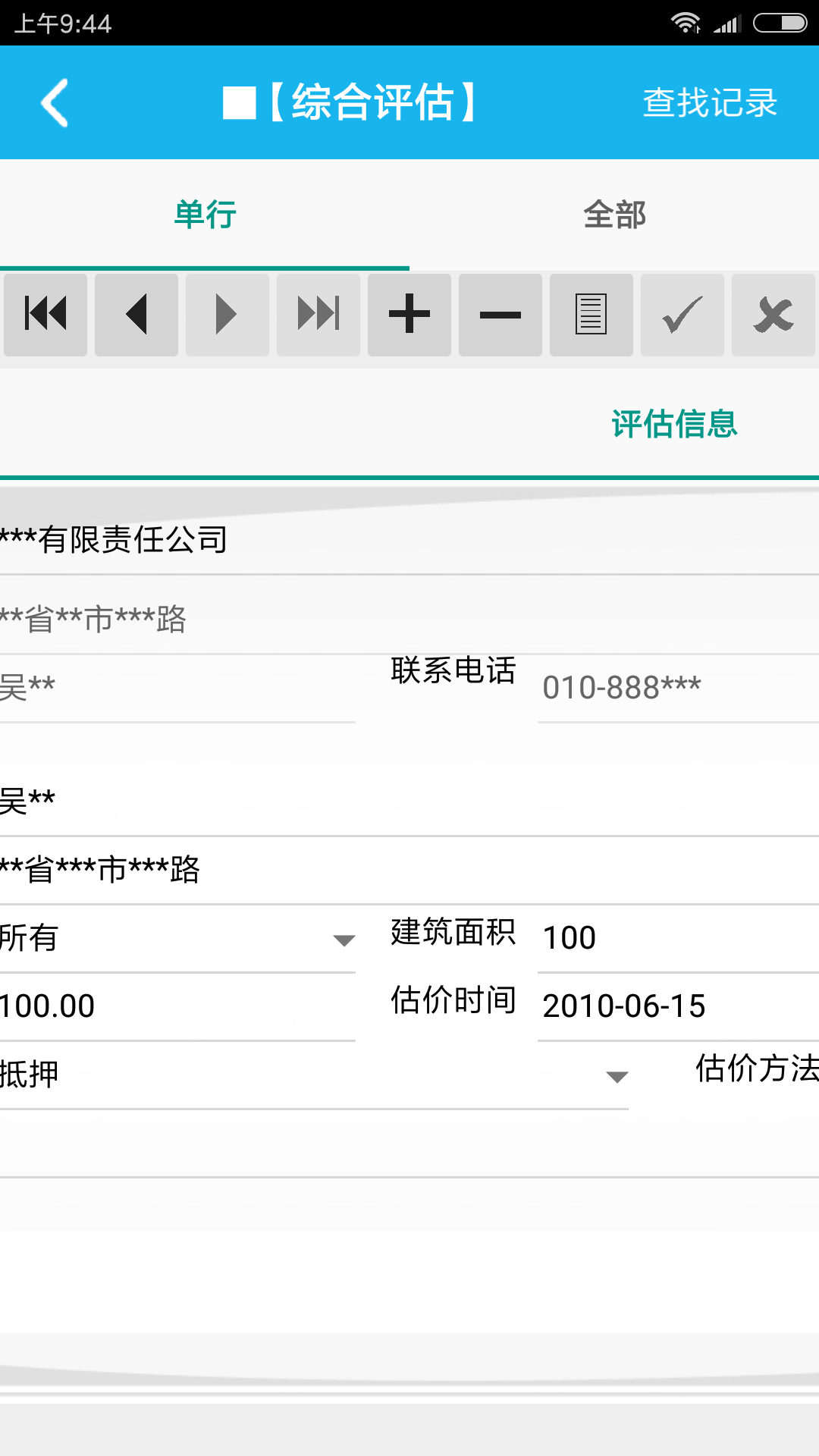
Task: Jump to the first record
Action: (45, 315)
